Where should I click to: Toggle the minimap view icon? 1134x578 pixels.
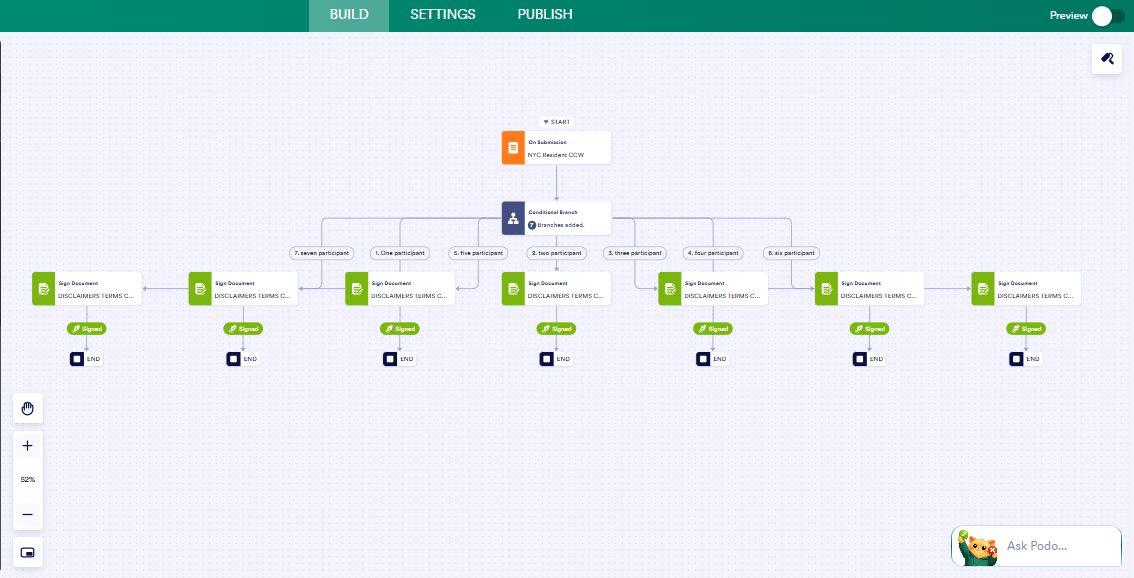click(27, 553)
